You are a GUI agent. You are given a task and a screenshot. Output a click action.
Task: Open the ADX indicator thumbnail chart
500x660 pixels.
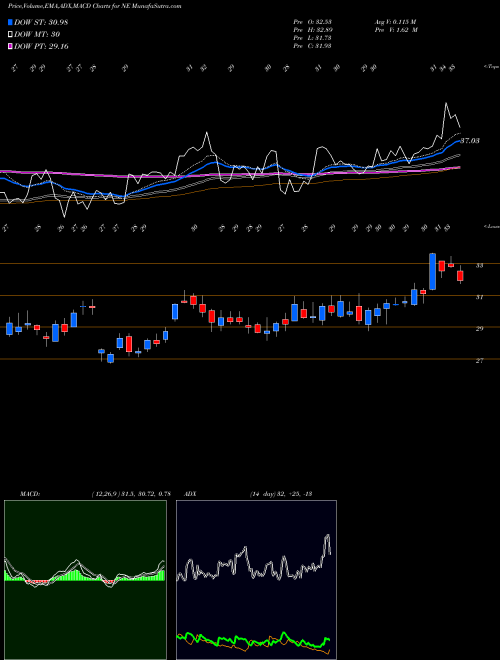[256, 580]
